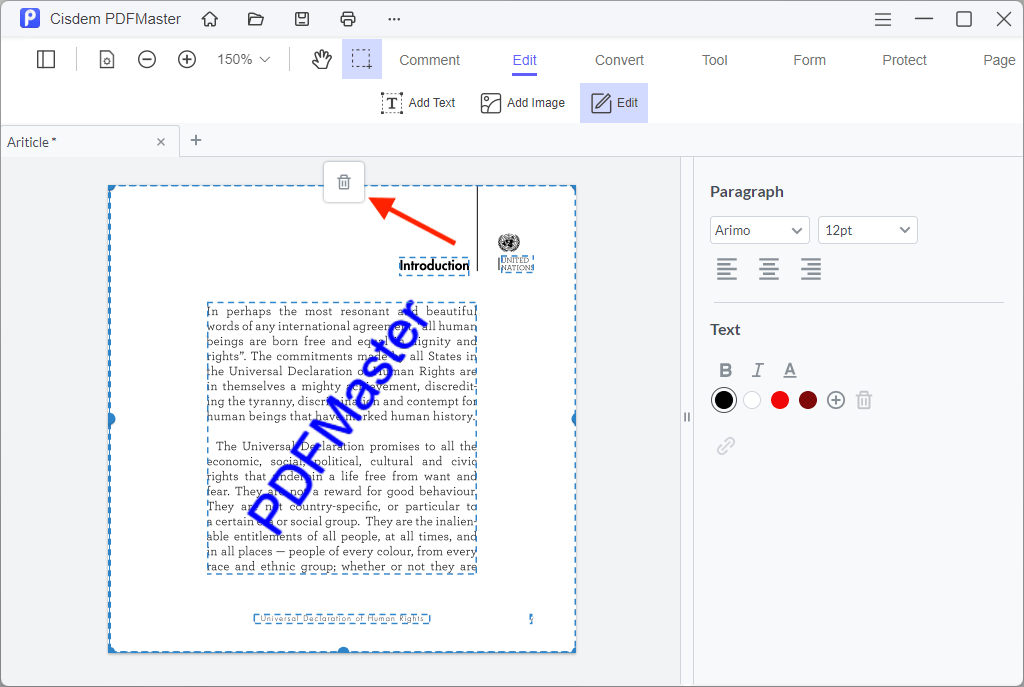
Task: Toggle bold text formatting
Action: (726, 370)
